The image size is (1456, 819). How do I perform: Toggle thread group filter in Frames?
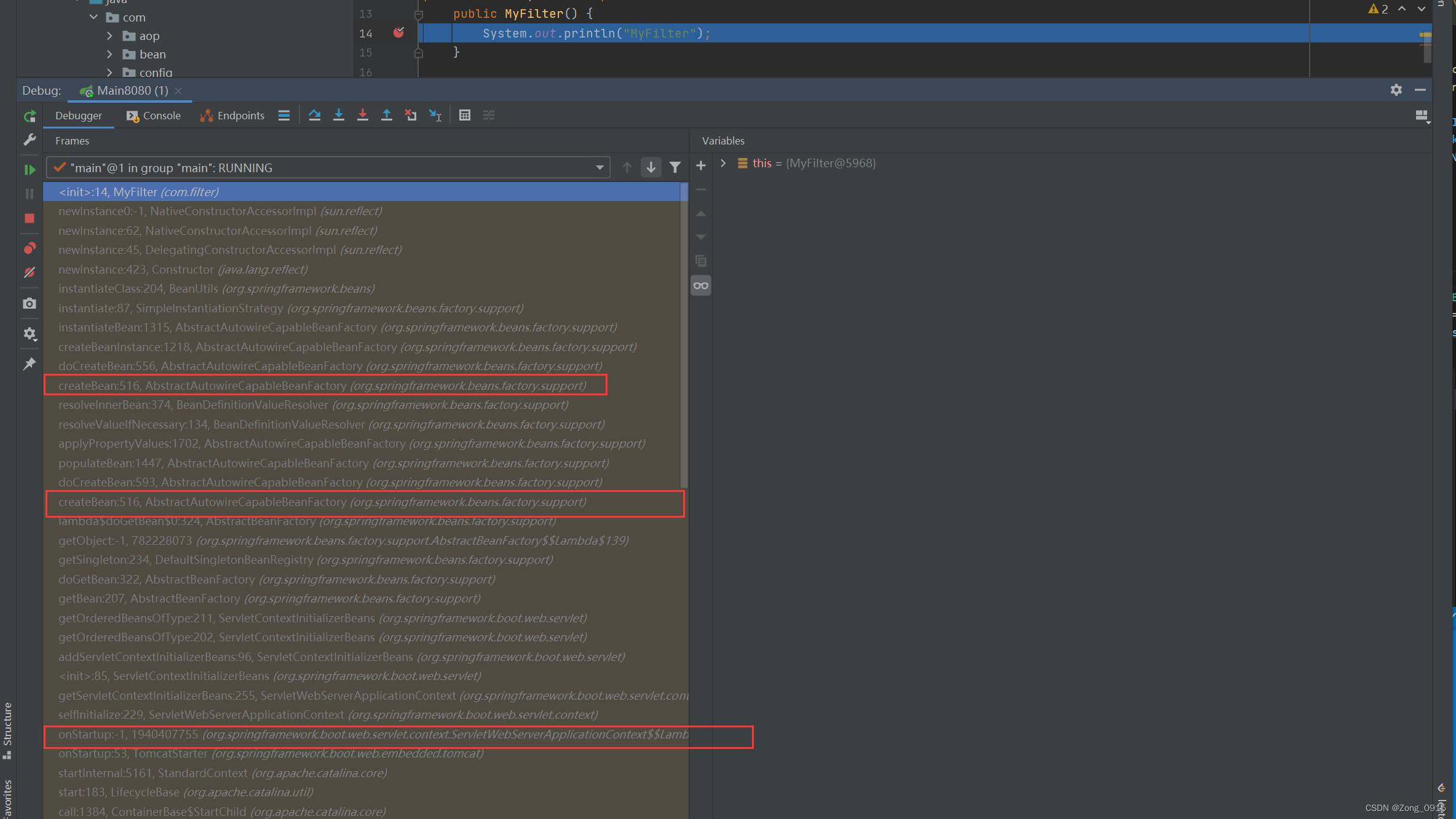pos(675,168)
